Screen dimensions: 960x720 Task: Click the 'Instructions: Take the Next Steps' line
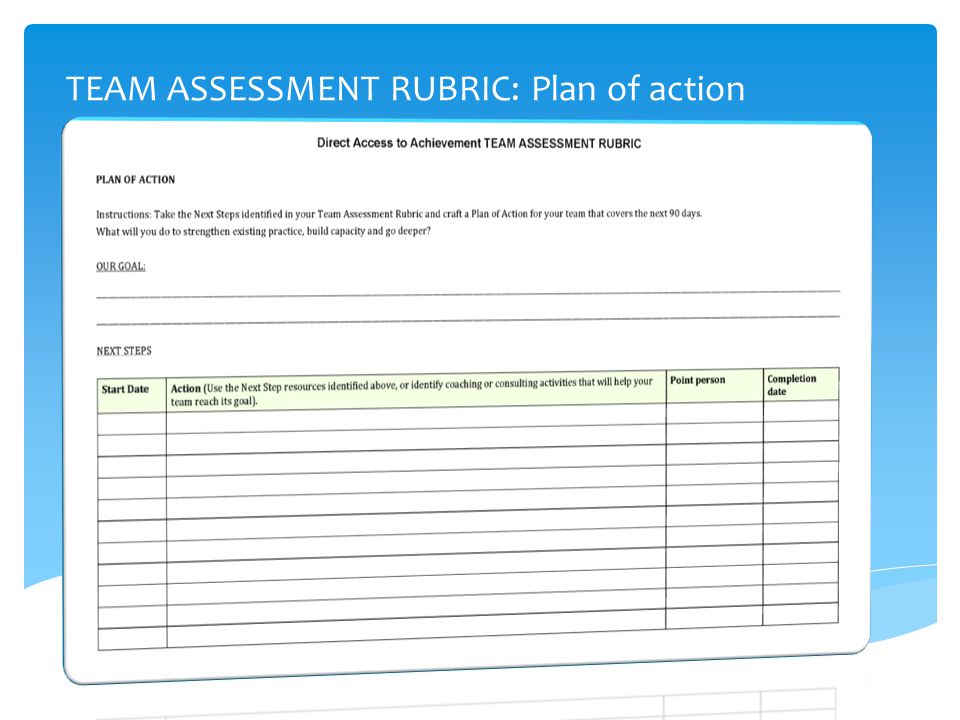pyautogui.click(x=399, y=214)
